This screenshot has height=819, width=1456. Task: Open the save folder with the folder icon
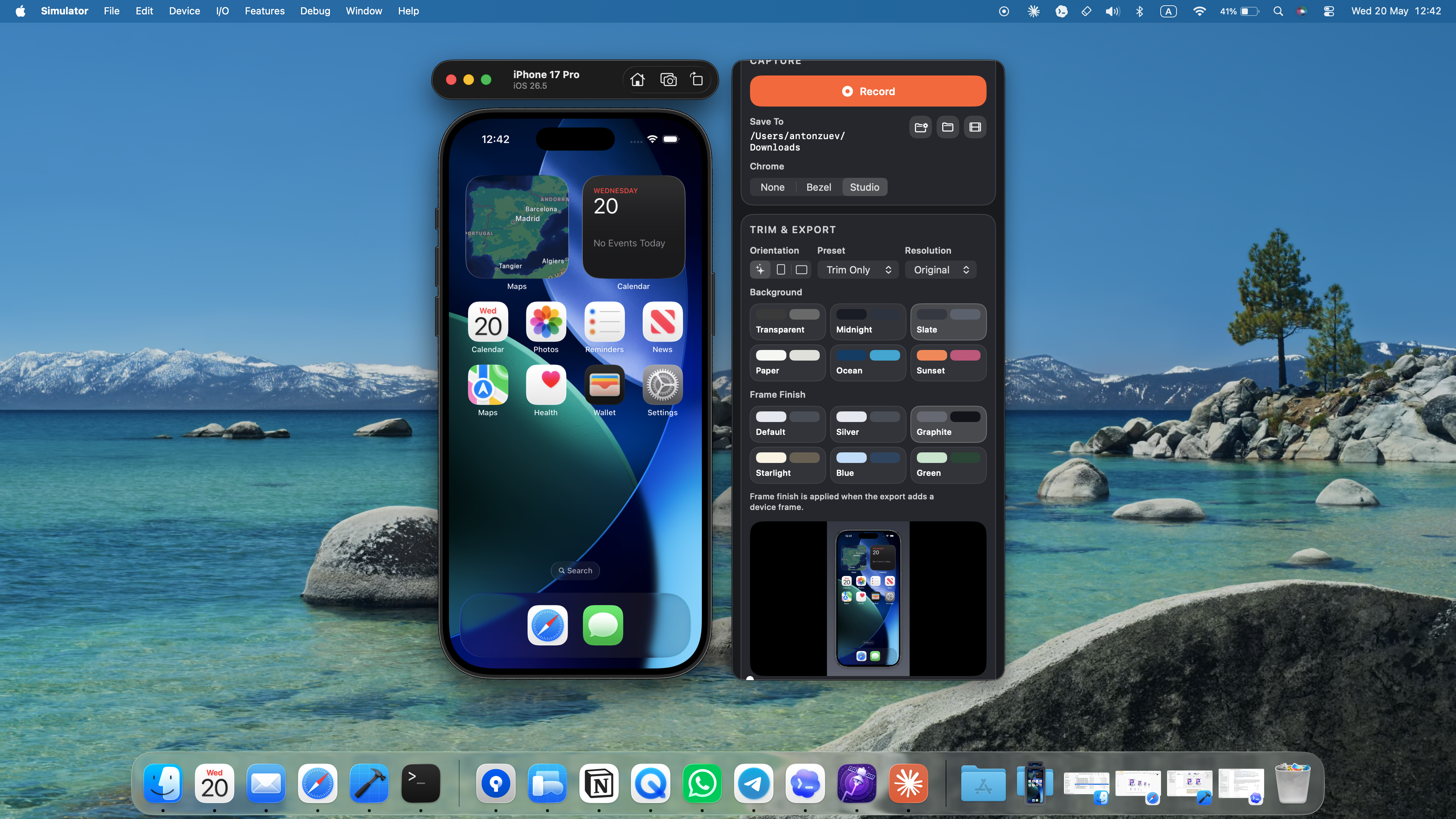click(948, 127)
